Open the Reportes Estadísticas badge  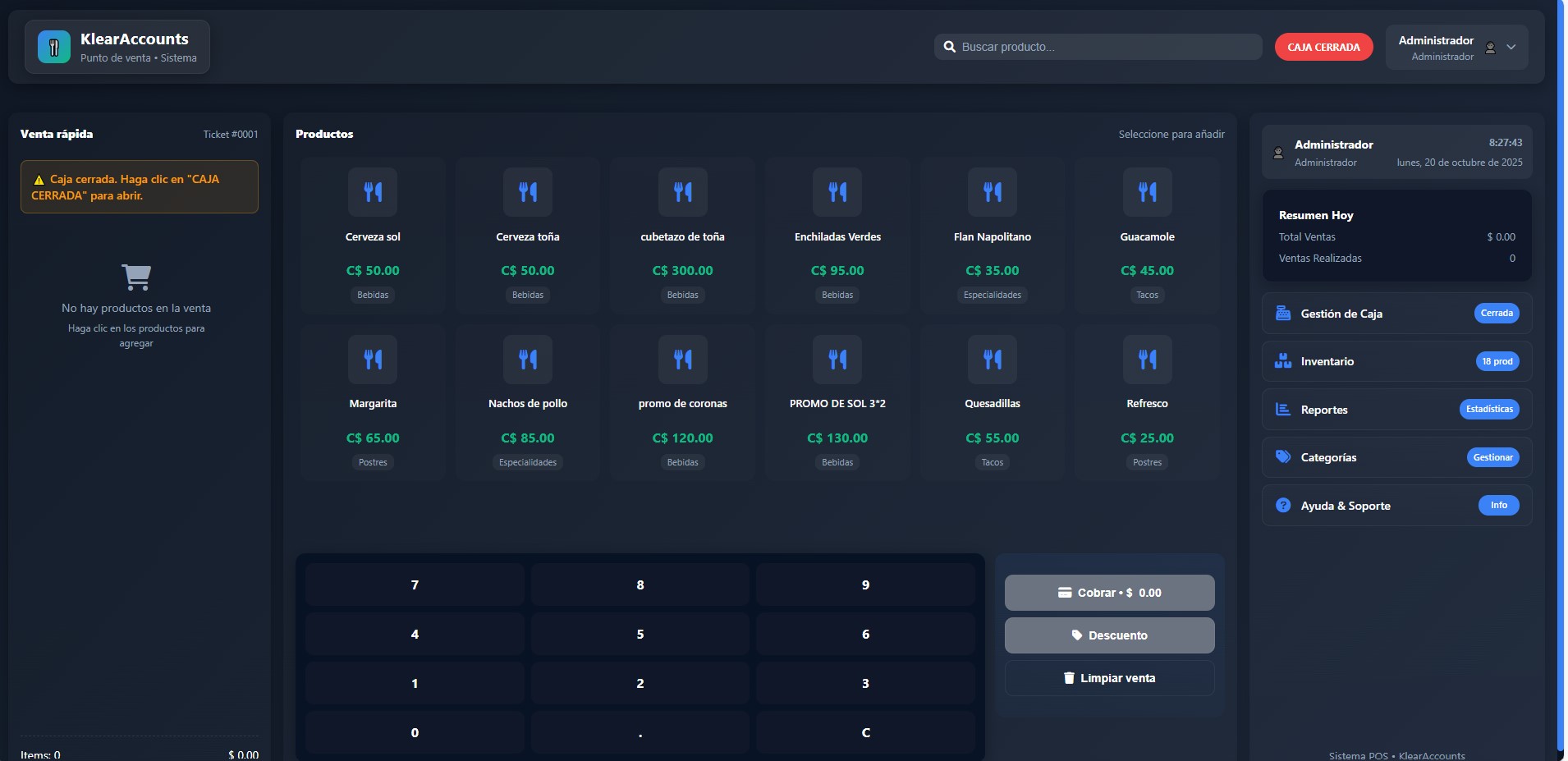(x=1488, y=410)
